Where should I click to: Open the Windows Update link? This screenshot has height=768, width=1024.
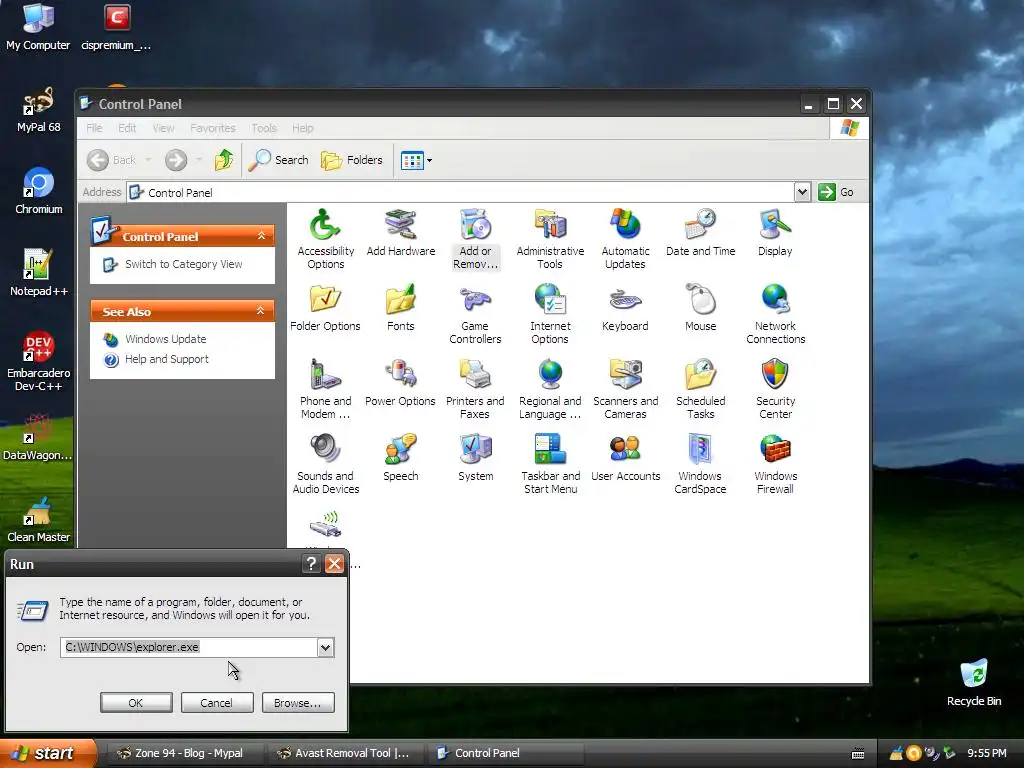(x=166, y=339)
